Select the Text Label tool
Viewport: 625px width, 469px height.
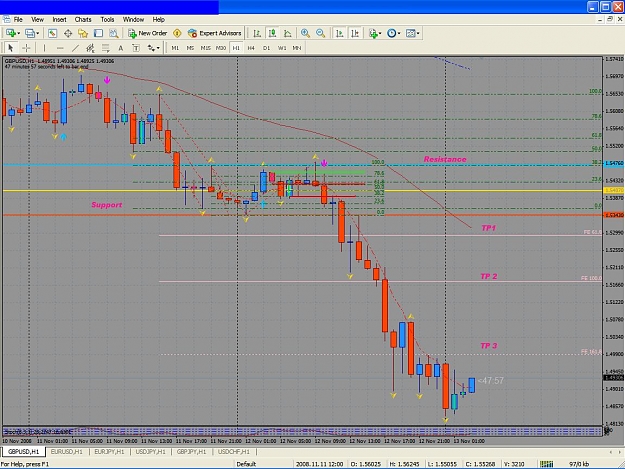tap(136, 48)
